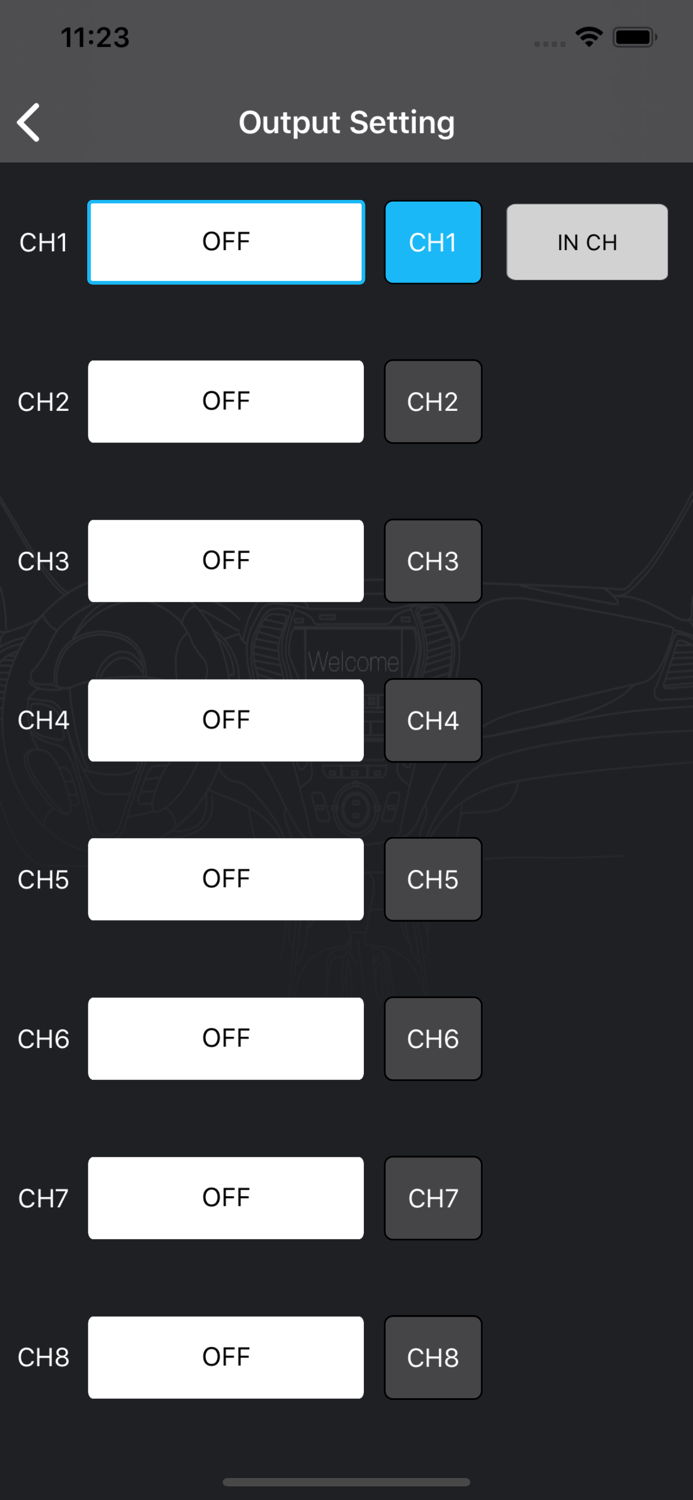This screenshot has width=693, height=1500.
Task: Open the CH4 output OFF selector
Action: [226, 720]
